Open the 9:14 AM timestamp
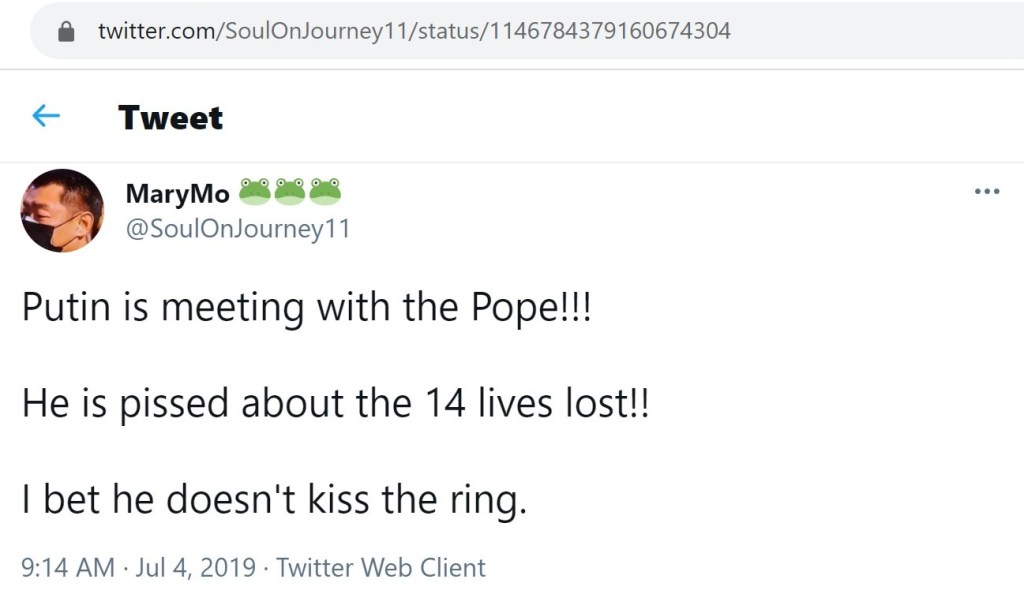 pyautogui.click(x=67, y=568)
